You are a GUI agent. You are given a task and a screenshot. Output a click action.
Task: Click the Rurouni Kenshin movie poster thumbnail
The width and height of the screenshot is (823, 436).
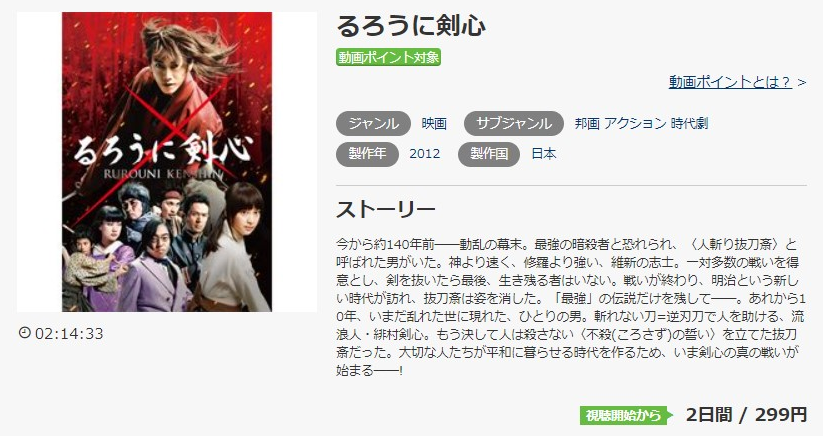point(167,162)
